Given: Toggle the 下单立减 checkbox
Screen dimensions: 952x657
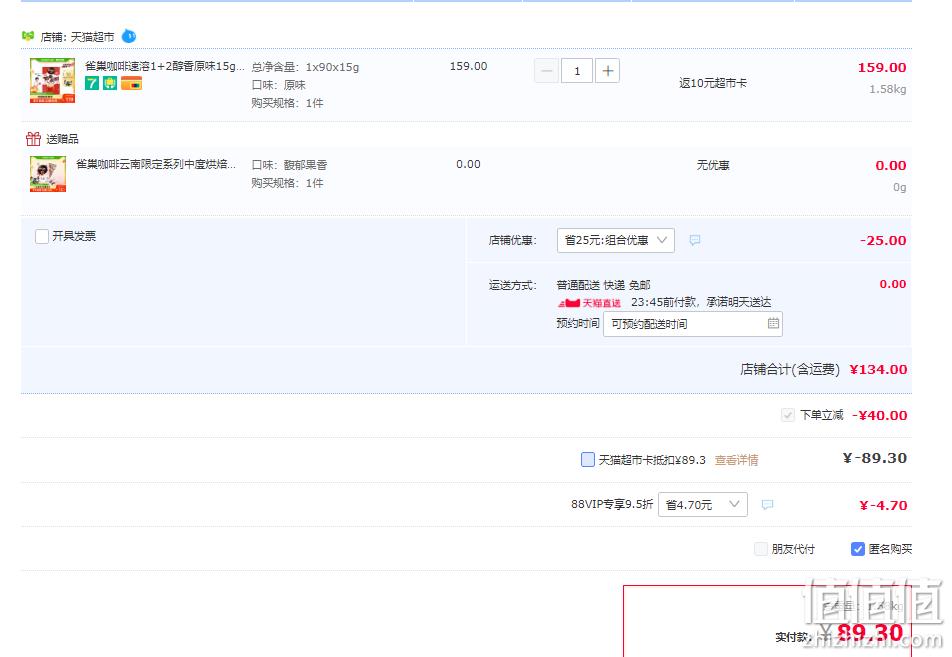Looking at the screenshot, I should pos(787,415).
